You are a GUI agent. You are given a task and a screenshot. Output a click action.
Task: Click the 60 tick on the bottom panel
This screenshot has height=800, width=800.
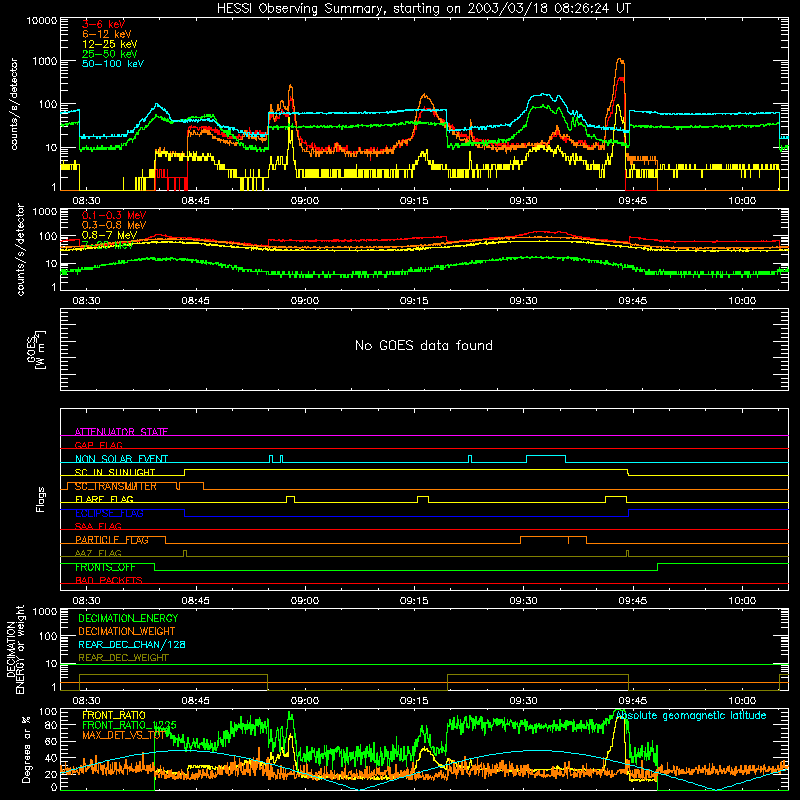pyautogui.click(x=51, y=741)
